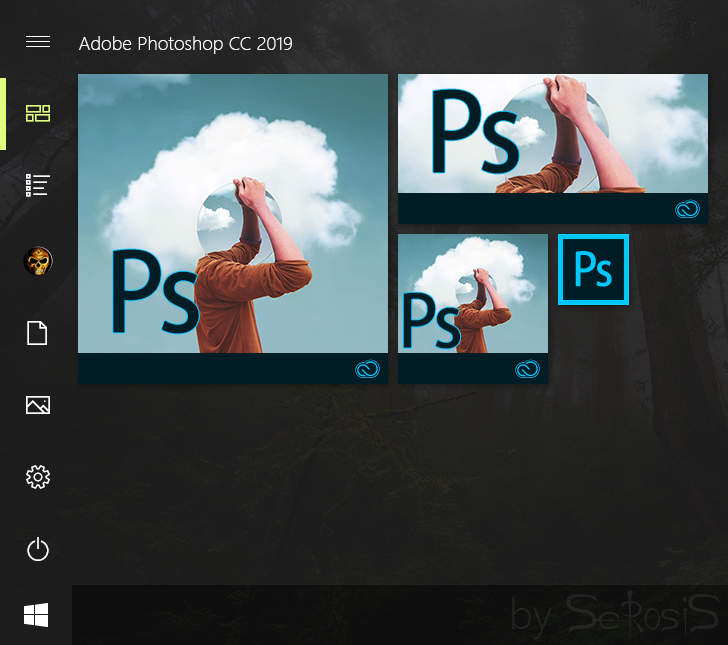Launch the small blue Ps tile
The image size is (728, 645).
pos(593,269)
